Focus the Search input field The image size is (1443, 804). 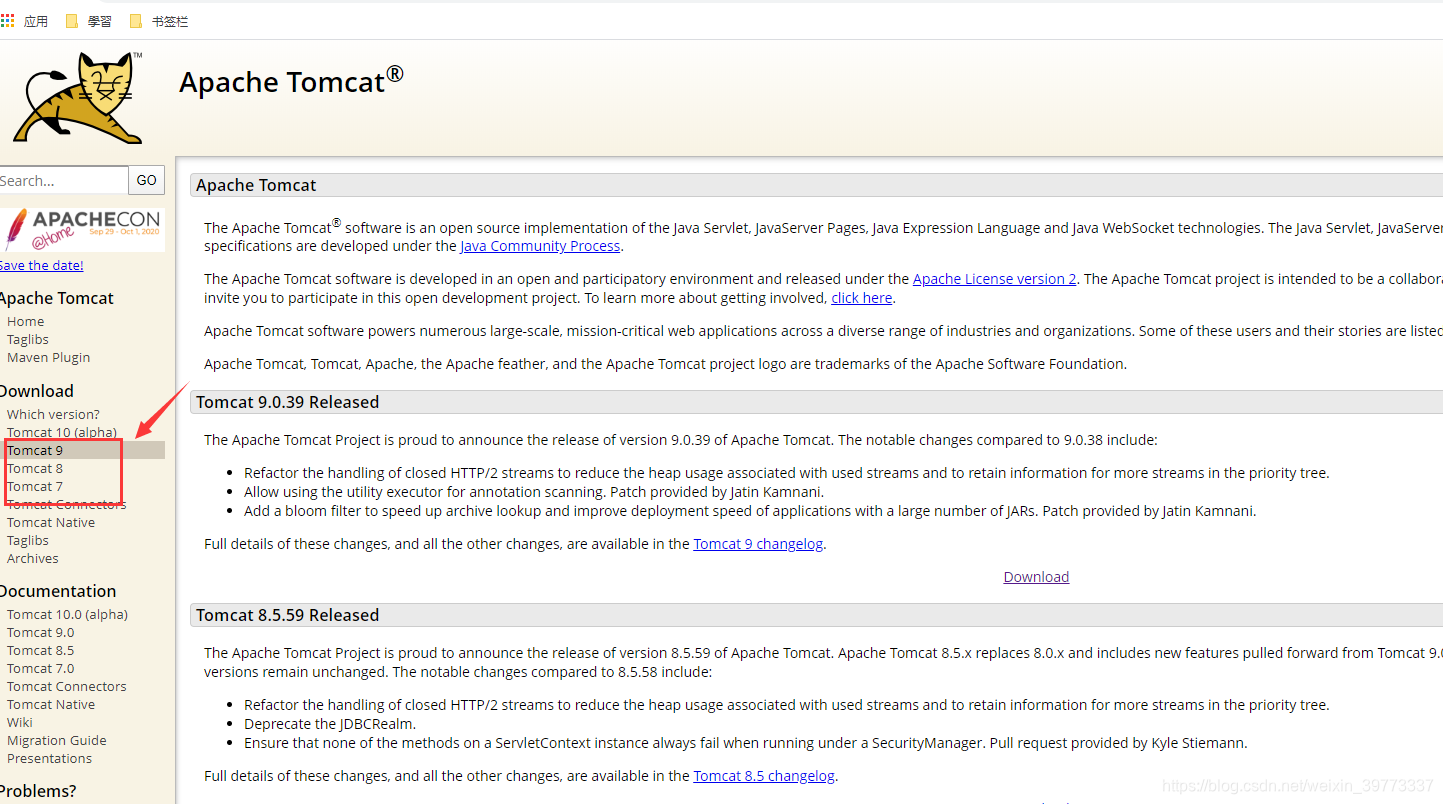point(63,180)
